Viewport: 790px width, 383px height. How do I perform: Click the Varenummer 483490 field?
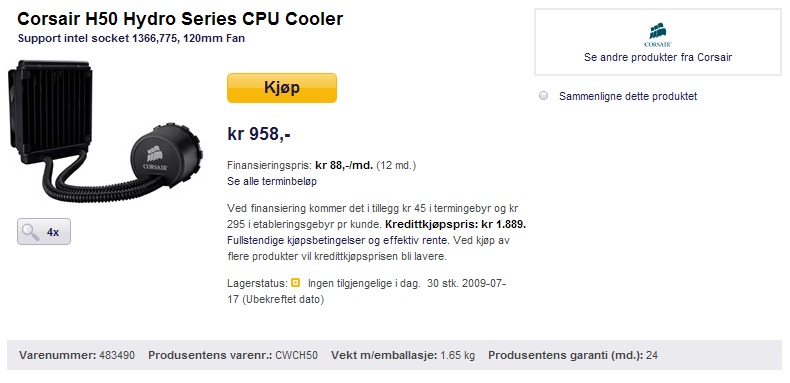tap(77, 355)
